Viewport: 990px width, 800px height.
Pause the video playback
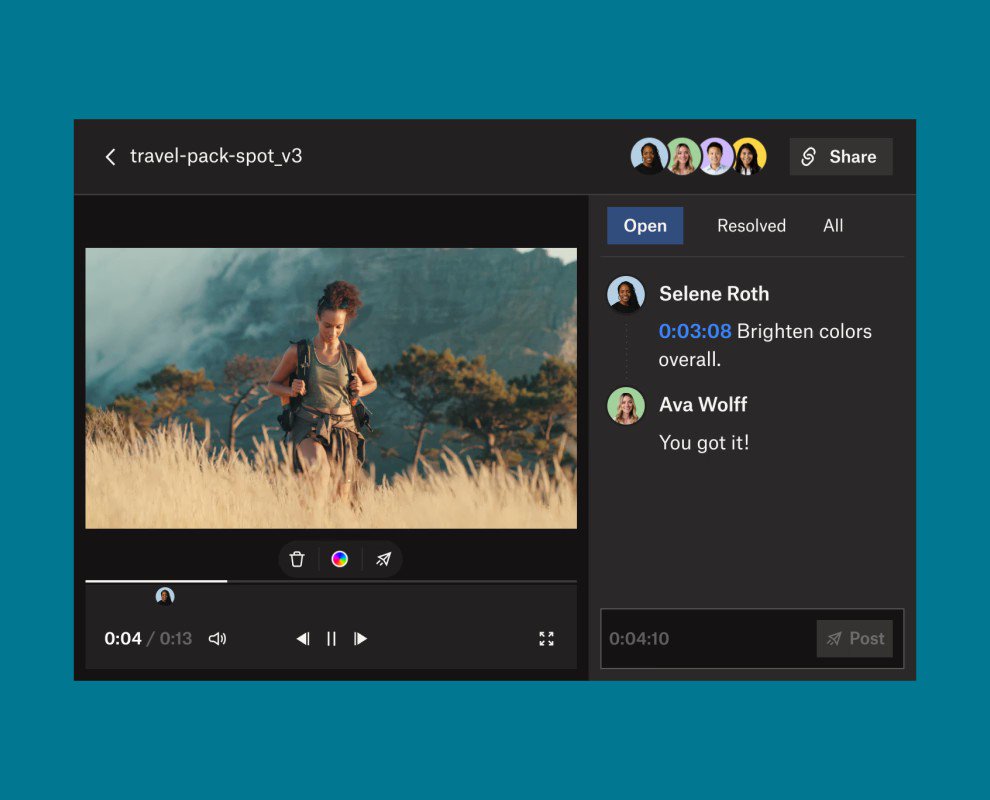(331, 638)
